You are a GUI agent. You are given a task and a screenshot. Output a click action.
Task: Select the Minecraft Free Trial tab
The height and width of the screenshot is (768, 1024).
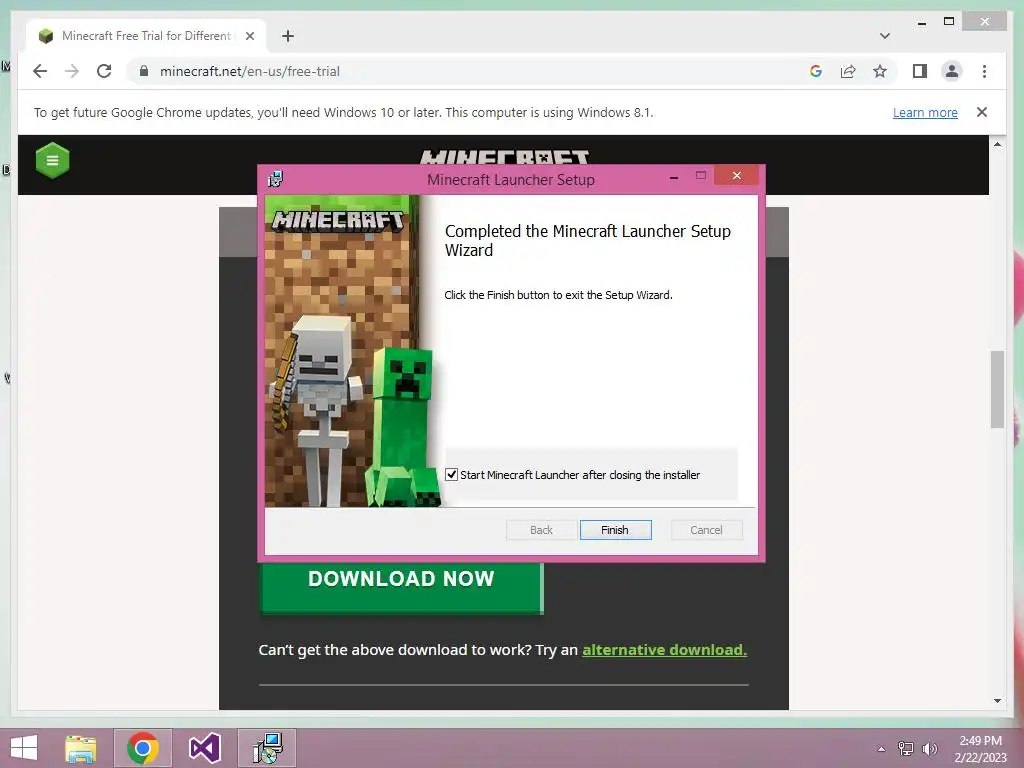[x=146, y=36]
